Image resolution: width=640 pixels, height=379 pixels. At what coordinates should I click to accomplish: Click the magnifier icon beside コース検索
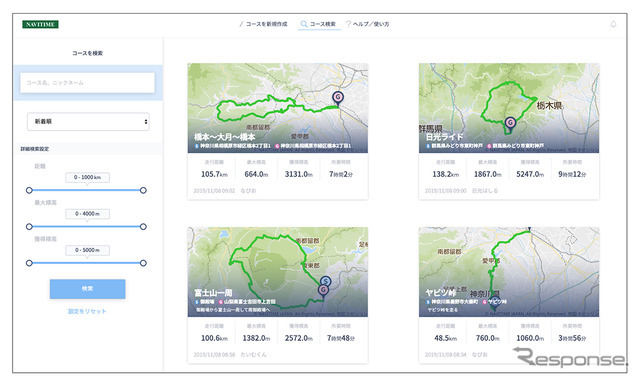304,24
